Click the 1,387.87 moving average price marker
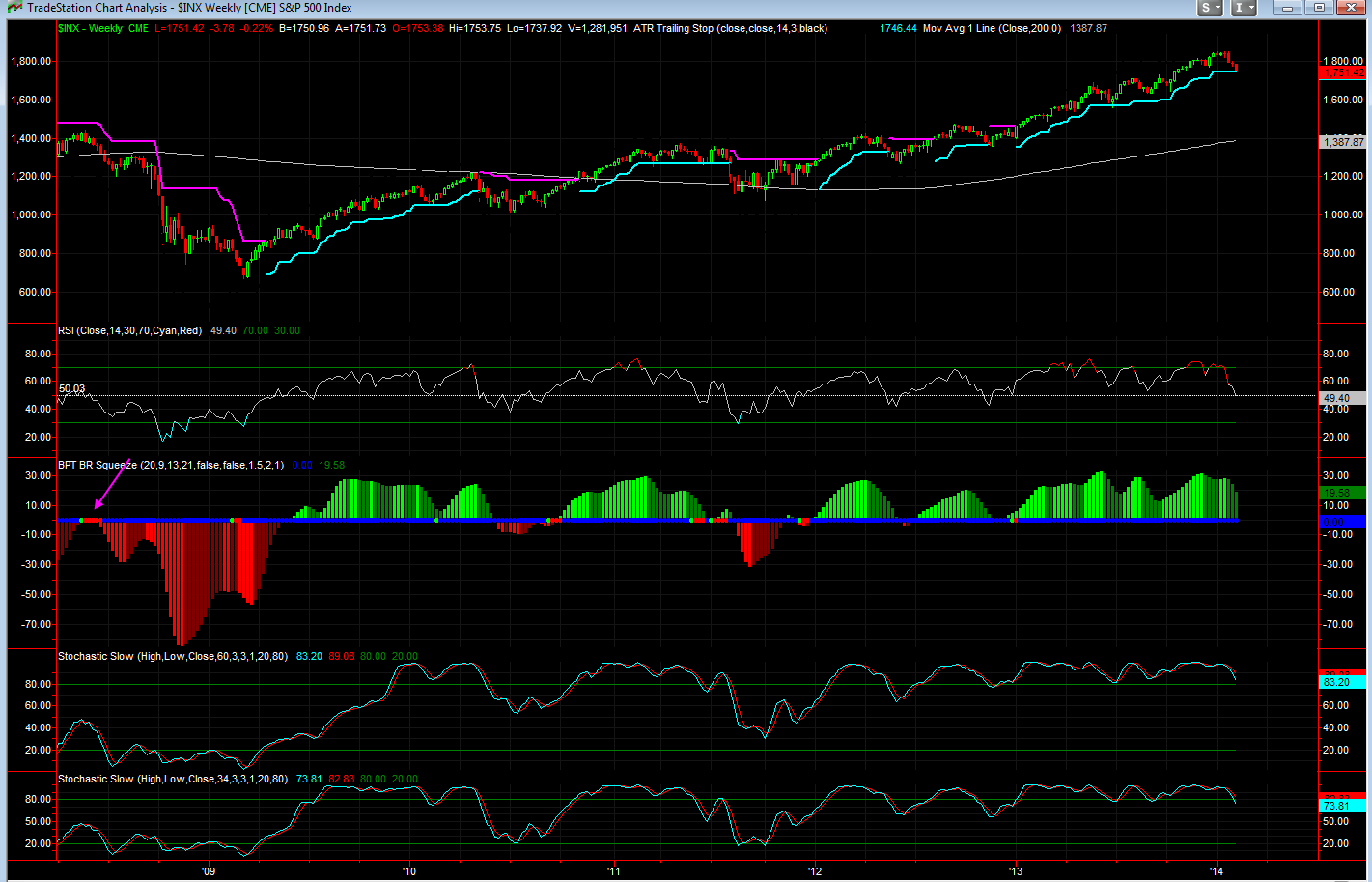The image size is (1372, 882). click(1343, 142)
